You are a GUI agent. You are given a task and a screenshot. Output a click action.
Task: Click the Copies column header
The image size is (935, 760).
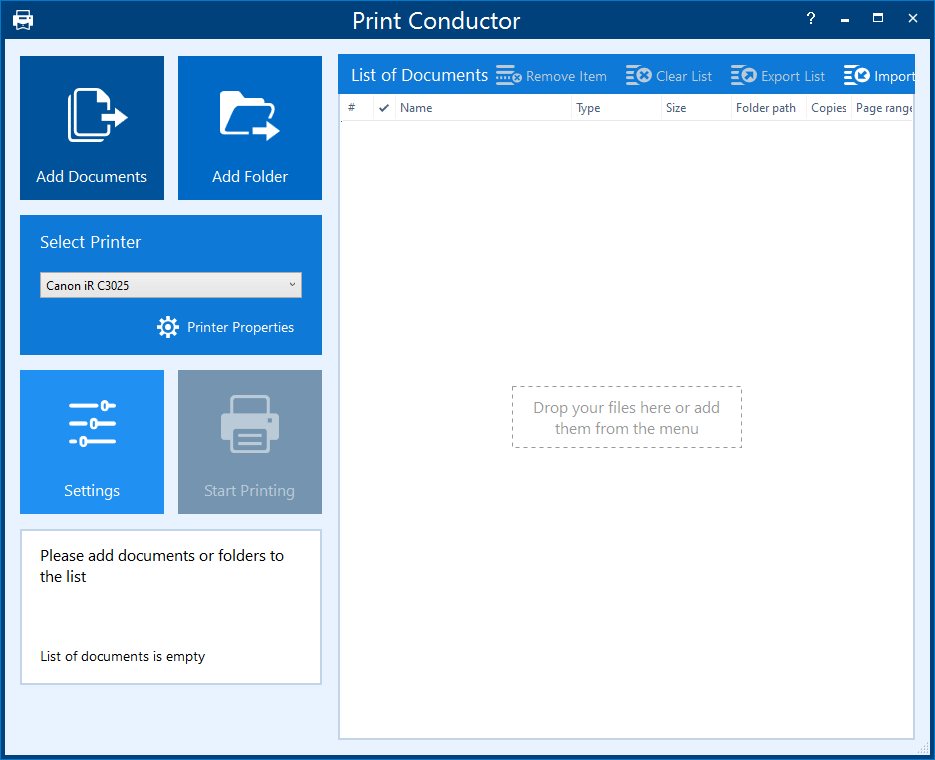click(828, 107)
